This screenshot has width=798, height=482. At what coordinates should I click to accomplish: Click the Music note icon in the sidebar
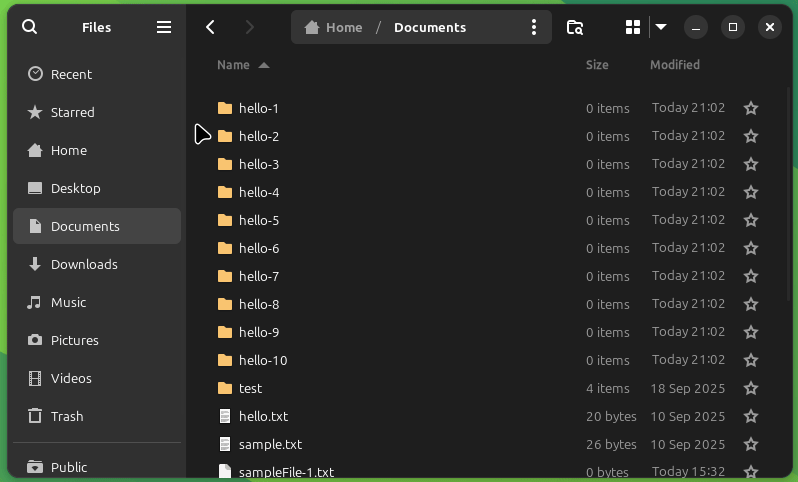click(36, 302)
